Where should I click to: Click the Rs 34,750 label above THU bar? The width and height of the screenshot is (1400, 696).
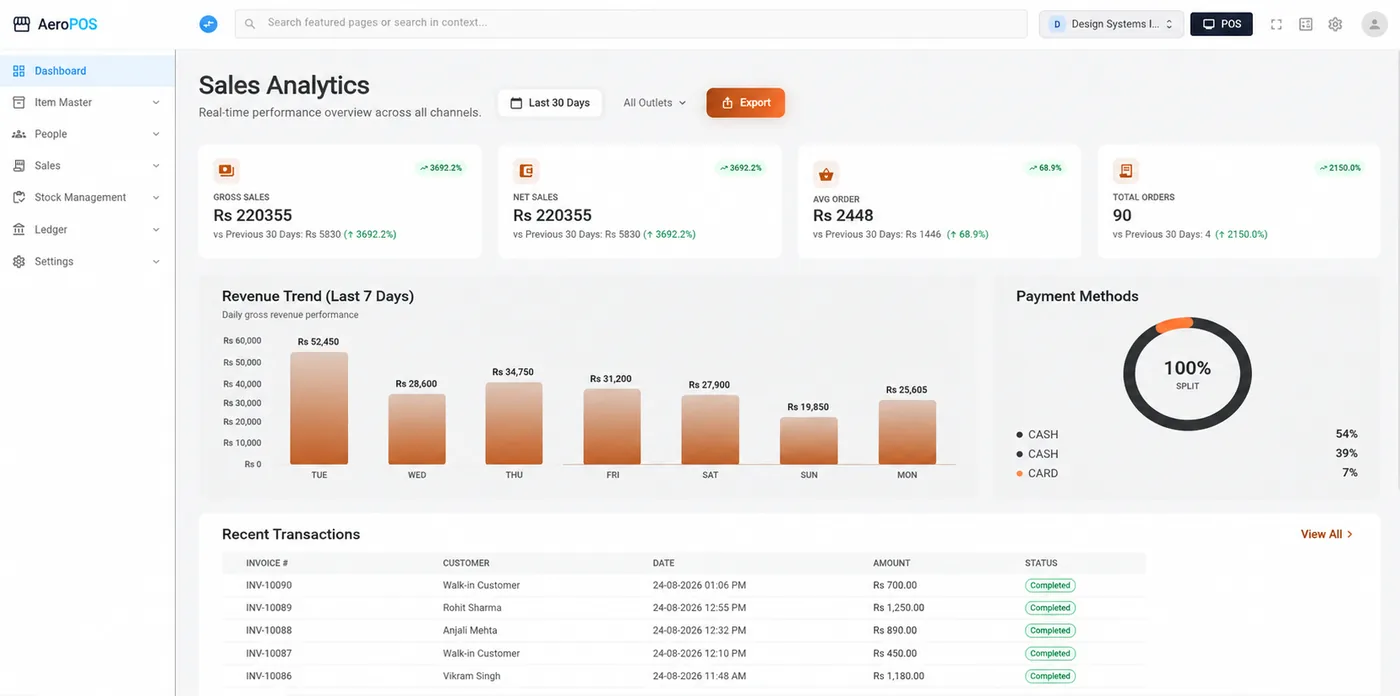coord(513,372)
